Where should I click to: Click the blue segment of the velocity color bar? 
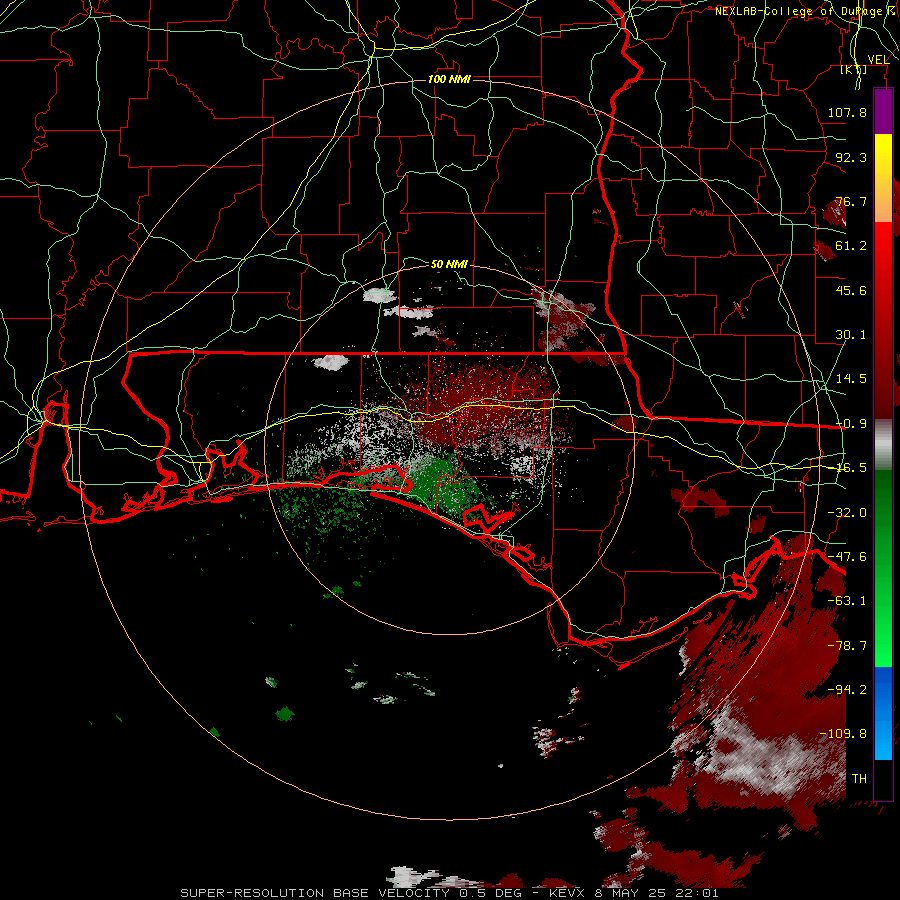tap(883, 713)
